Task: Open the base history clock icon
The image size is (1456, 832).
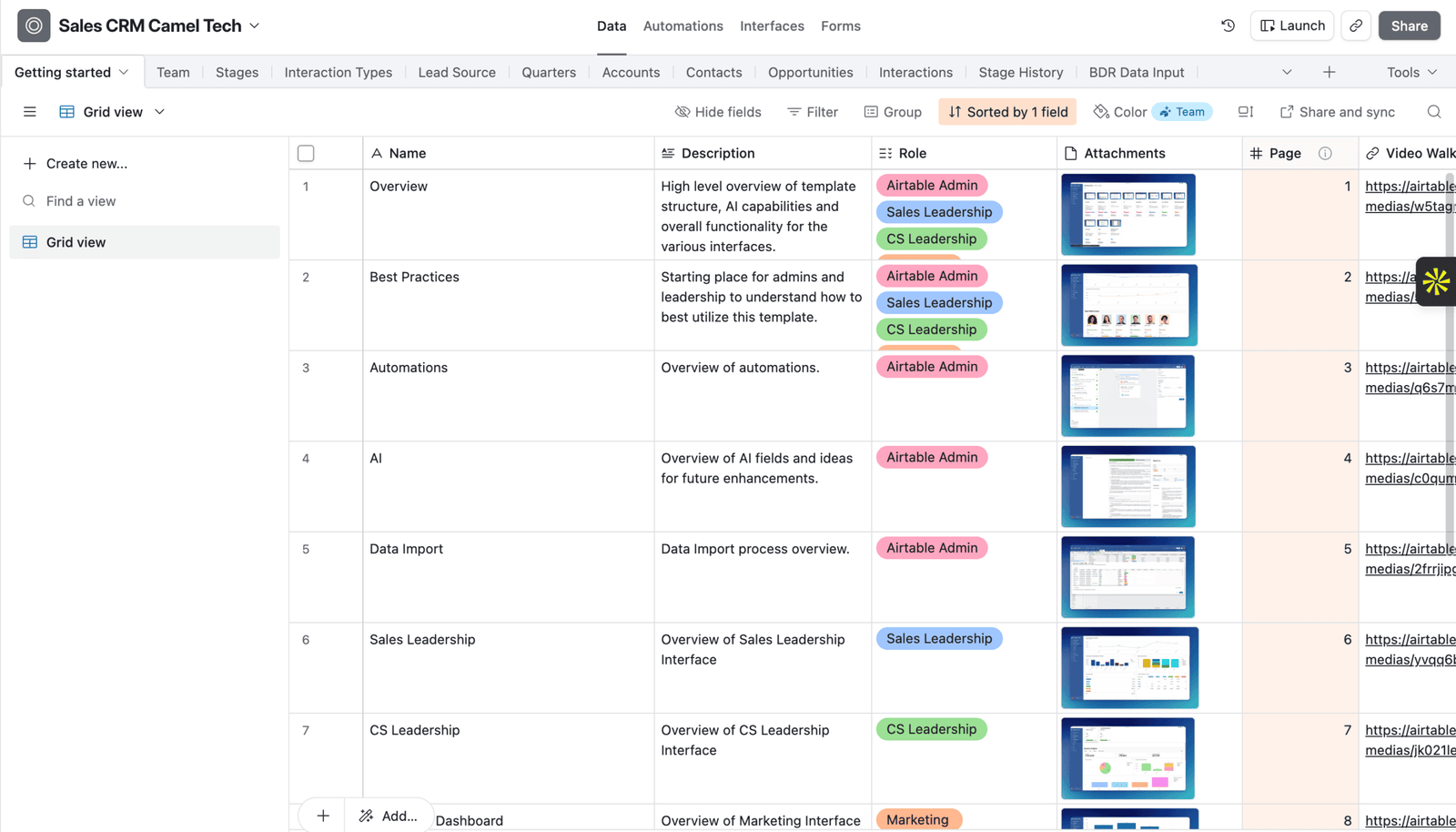Action: coord(1228,25)
